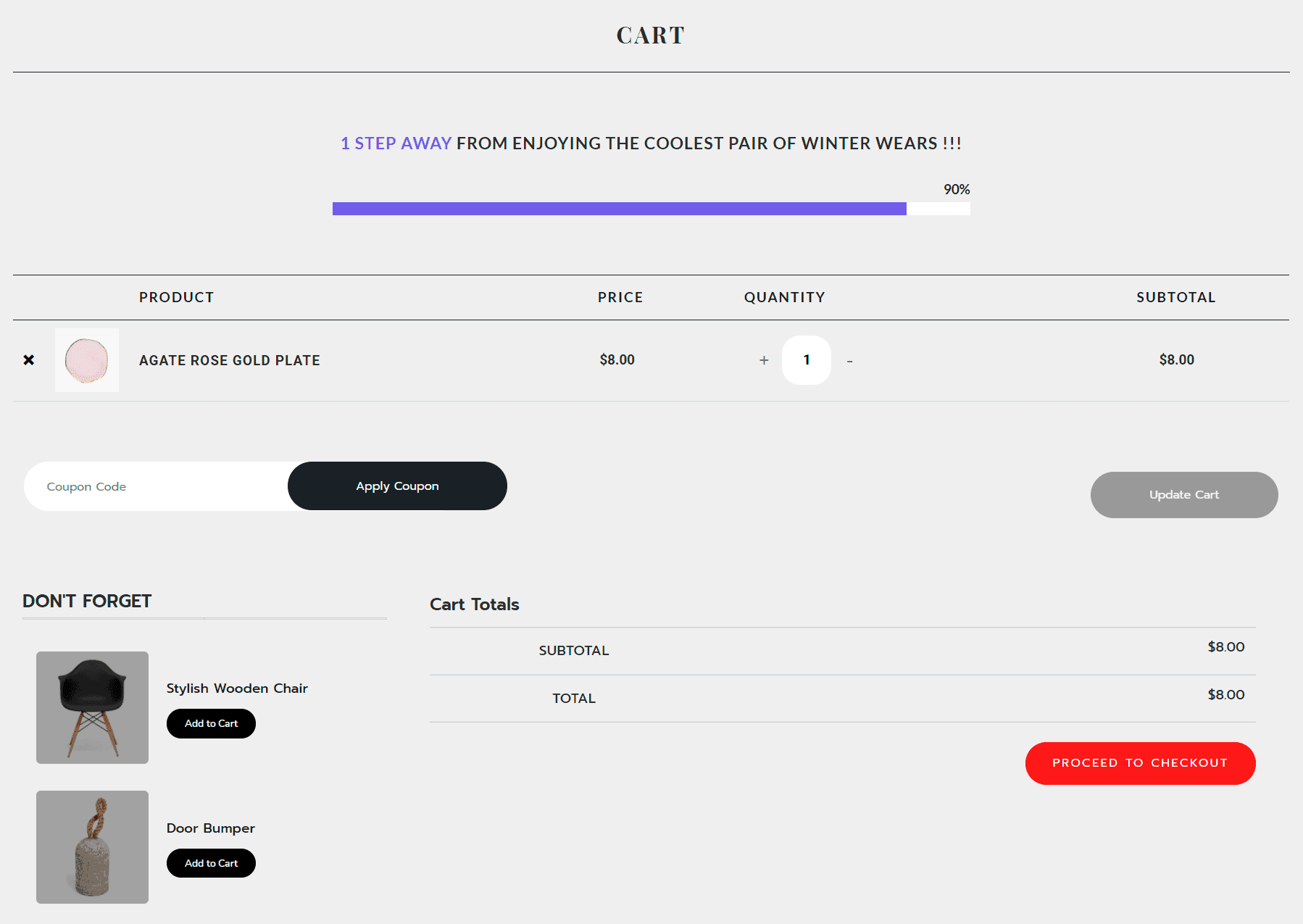
Task: Click the plus icon to increase quantity
Action: tap(764, 359)
